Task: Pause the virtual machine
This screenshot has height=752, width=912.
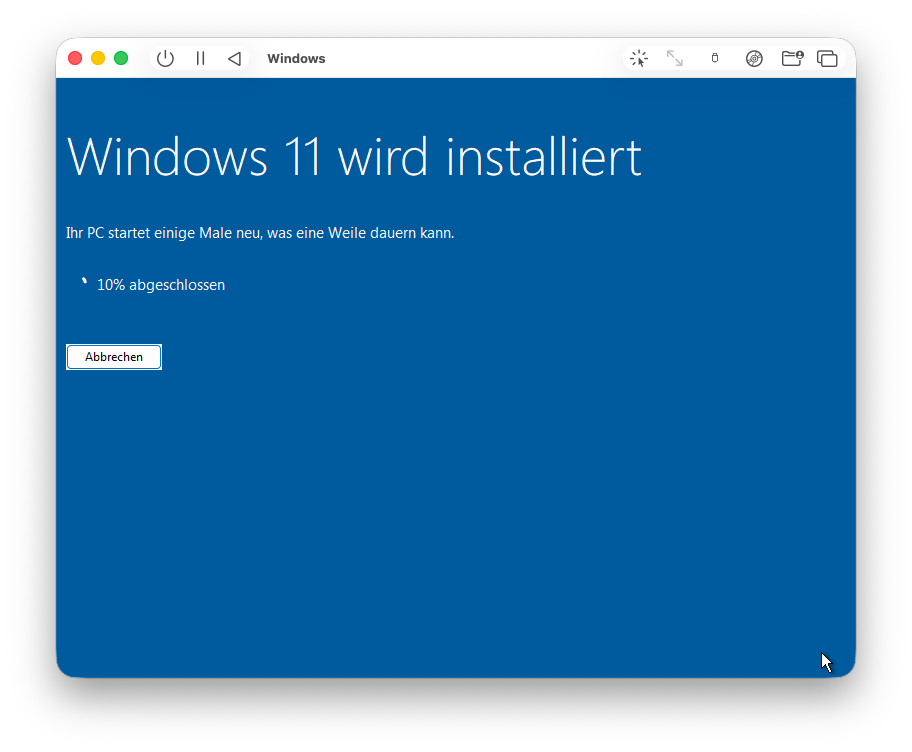Action: (200, 59)
